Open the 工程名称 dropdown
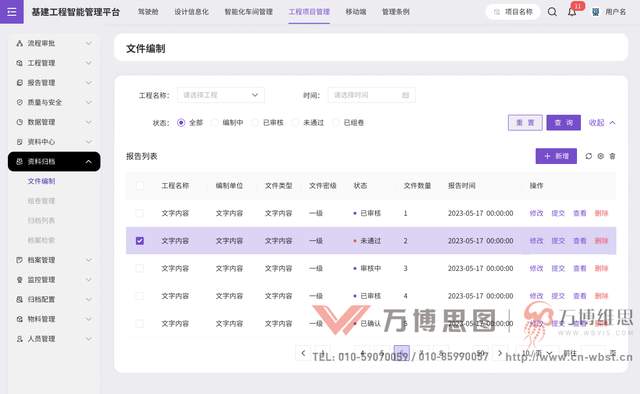The height and width of the screenshot is (394, 640). 221,95
